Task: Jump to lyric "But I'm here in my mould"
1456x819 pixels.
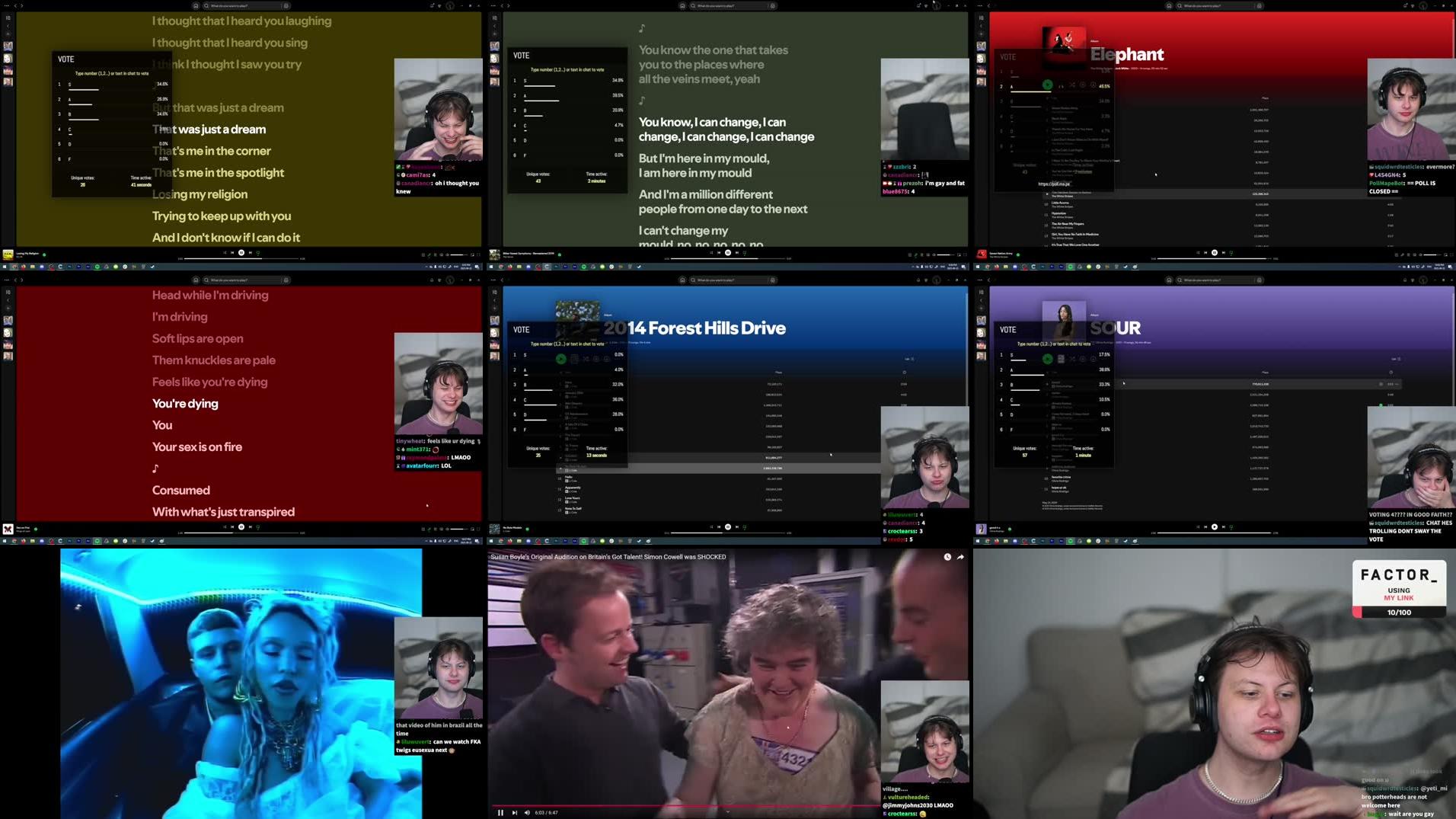Action: (704, 158)
